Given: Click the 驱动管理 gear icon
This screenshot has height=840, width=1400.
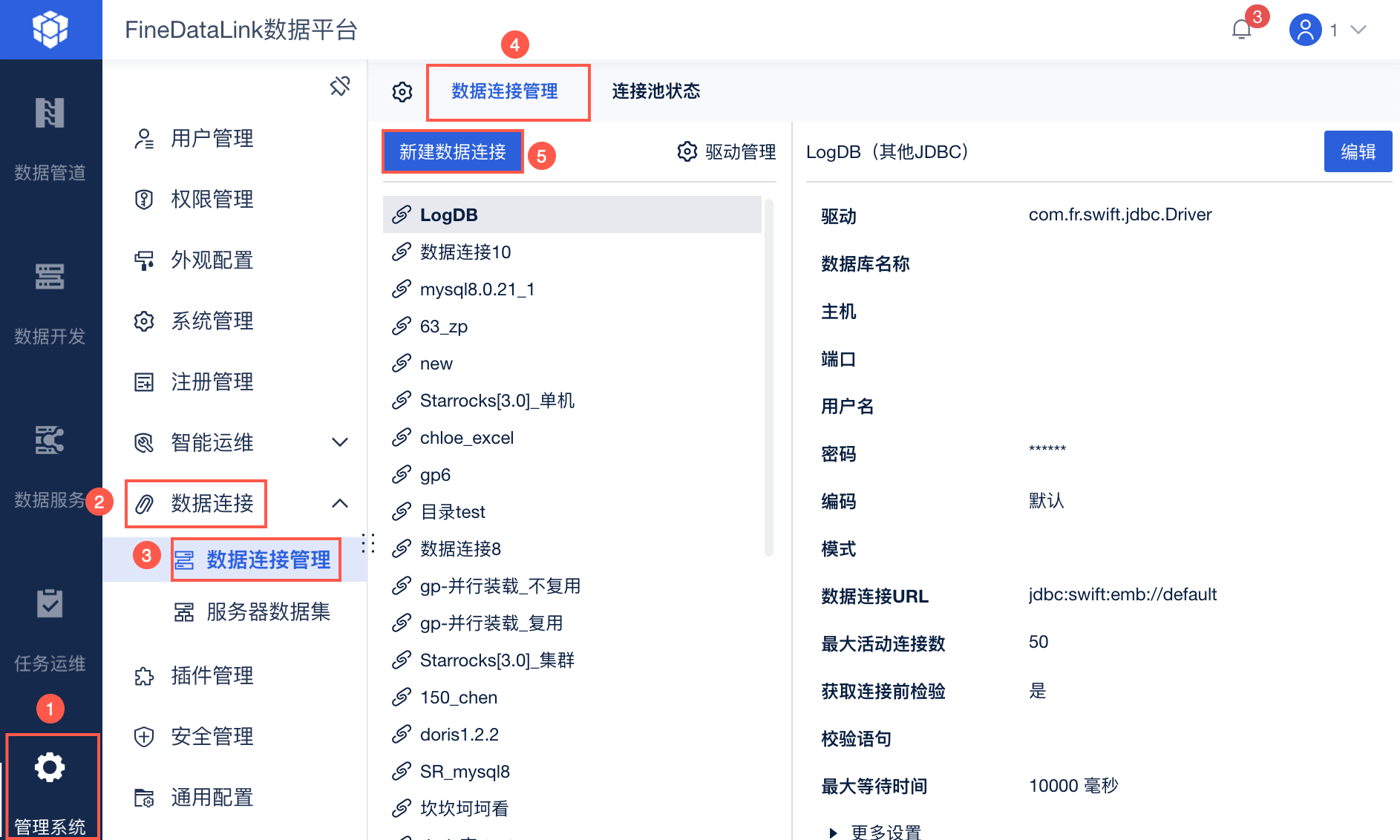Looking at the screenshot, I should click(687, 151).
